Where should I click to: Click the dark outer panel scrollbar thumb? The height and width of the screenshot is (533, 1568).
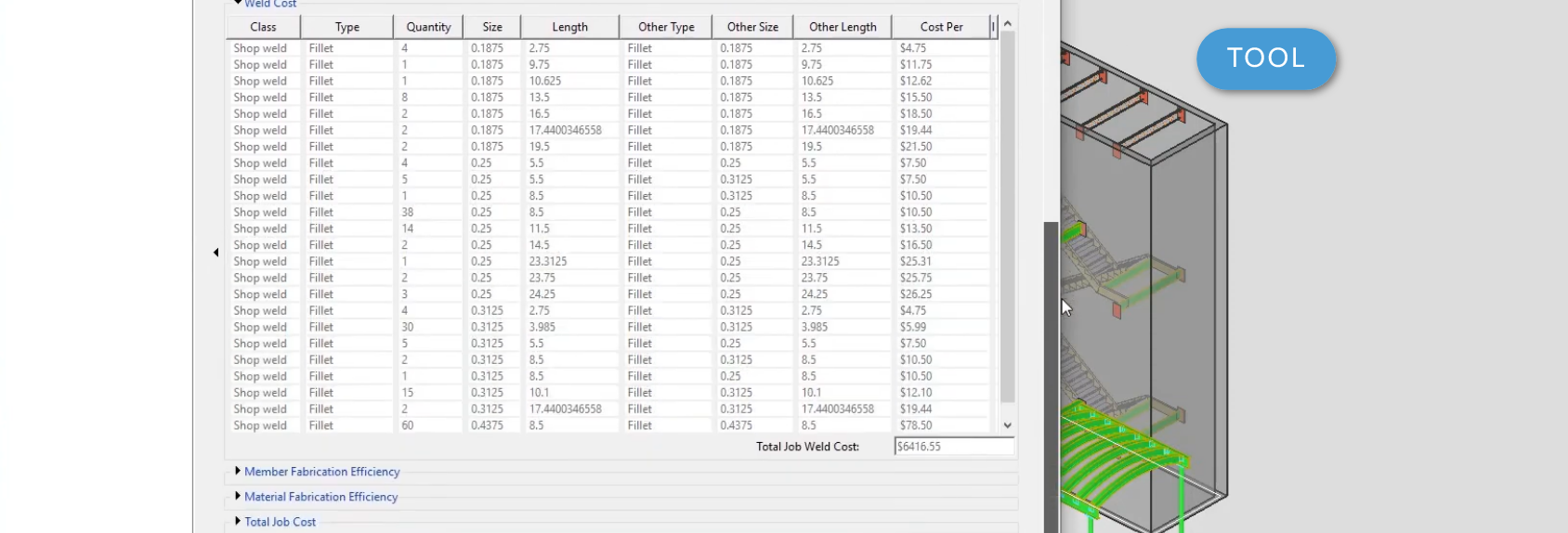click(1051, 371)
